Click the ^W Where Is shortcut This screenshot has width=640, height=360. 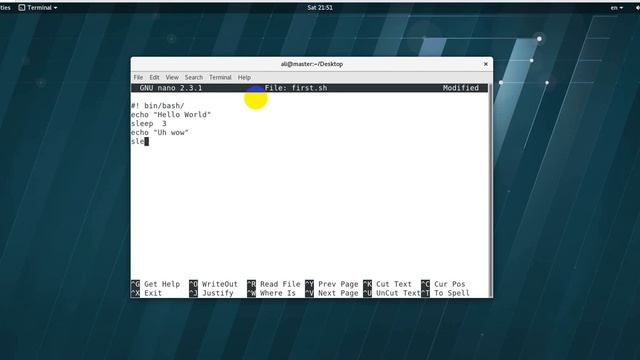tap(271, 293)
